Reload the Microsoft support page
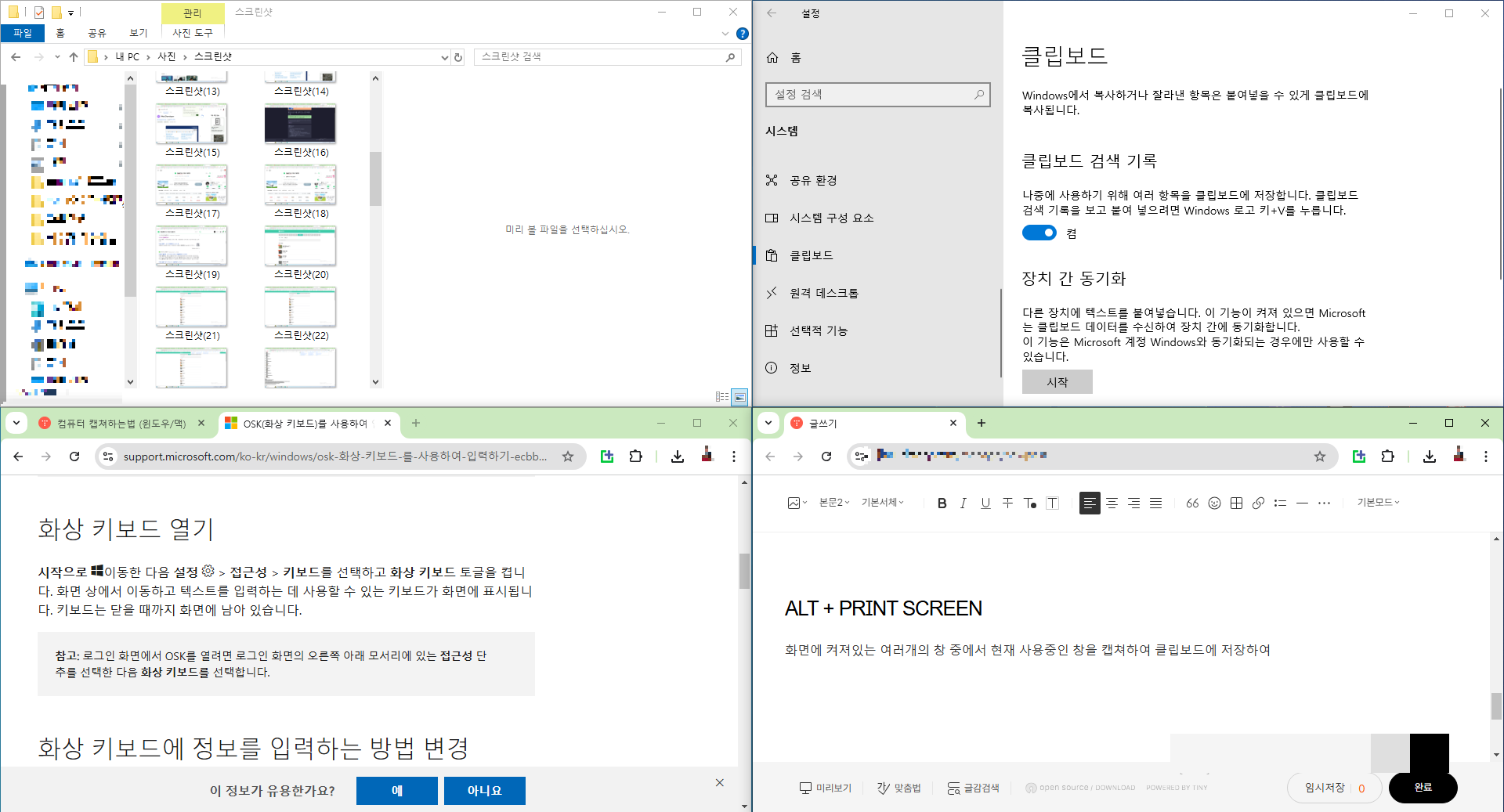This screenshot has height=812, width=1504. point(74,457)
